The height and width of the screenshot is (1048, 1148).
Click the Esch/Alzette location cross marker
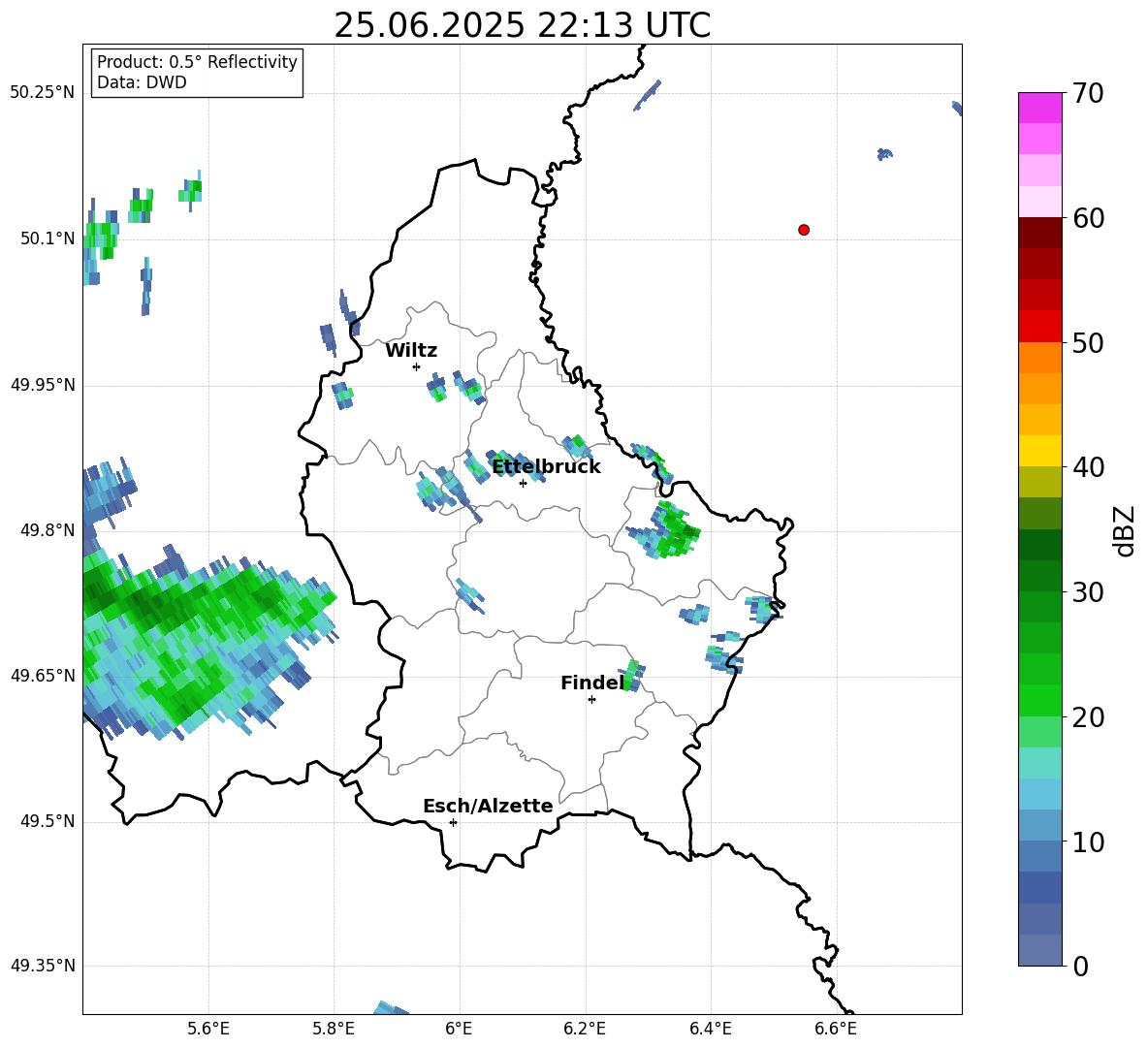click(x=453, y=822)
